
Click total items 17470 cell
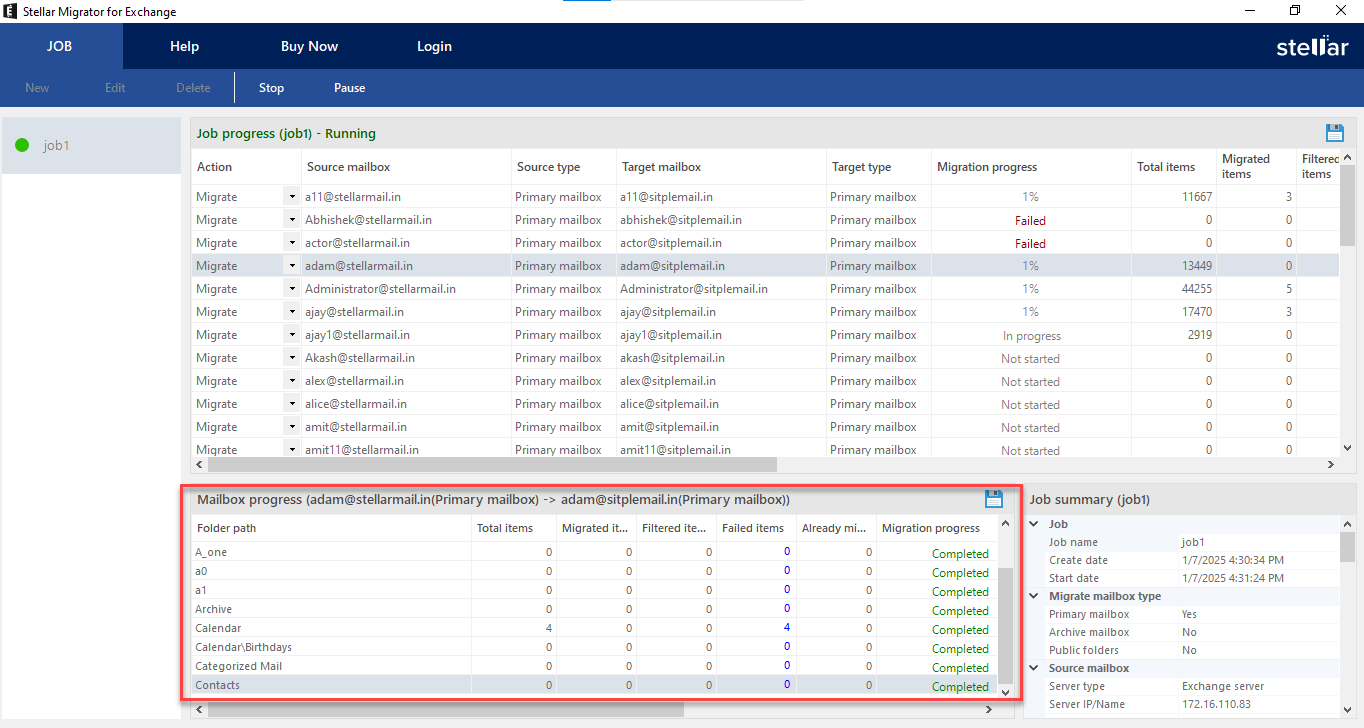[1174, 312]
